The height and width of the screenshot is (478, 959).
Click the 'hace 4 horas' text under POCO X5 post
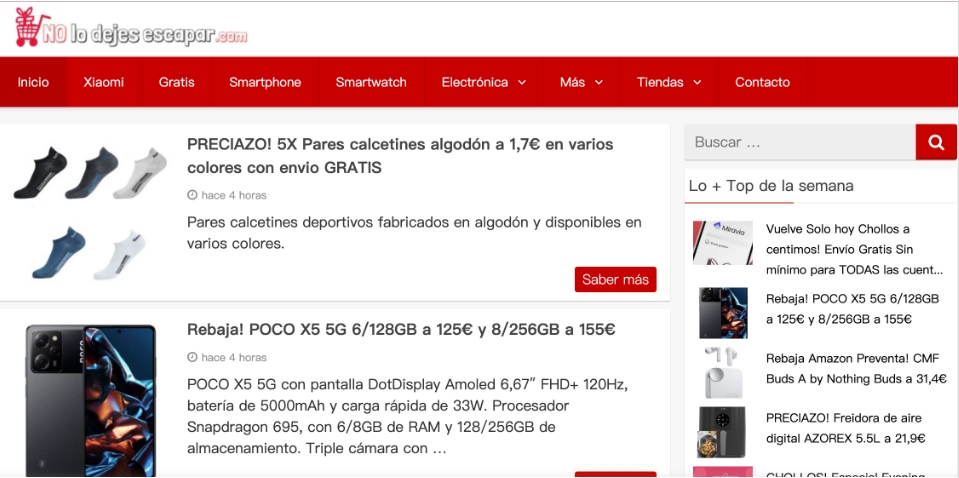click(234, 358)
